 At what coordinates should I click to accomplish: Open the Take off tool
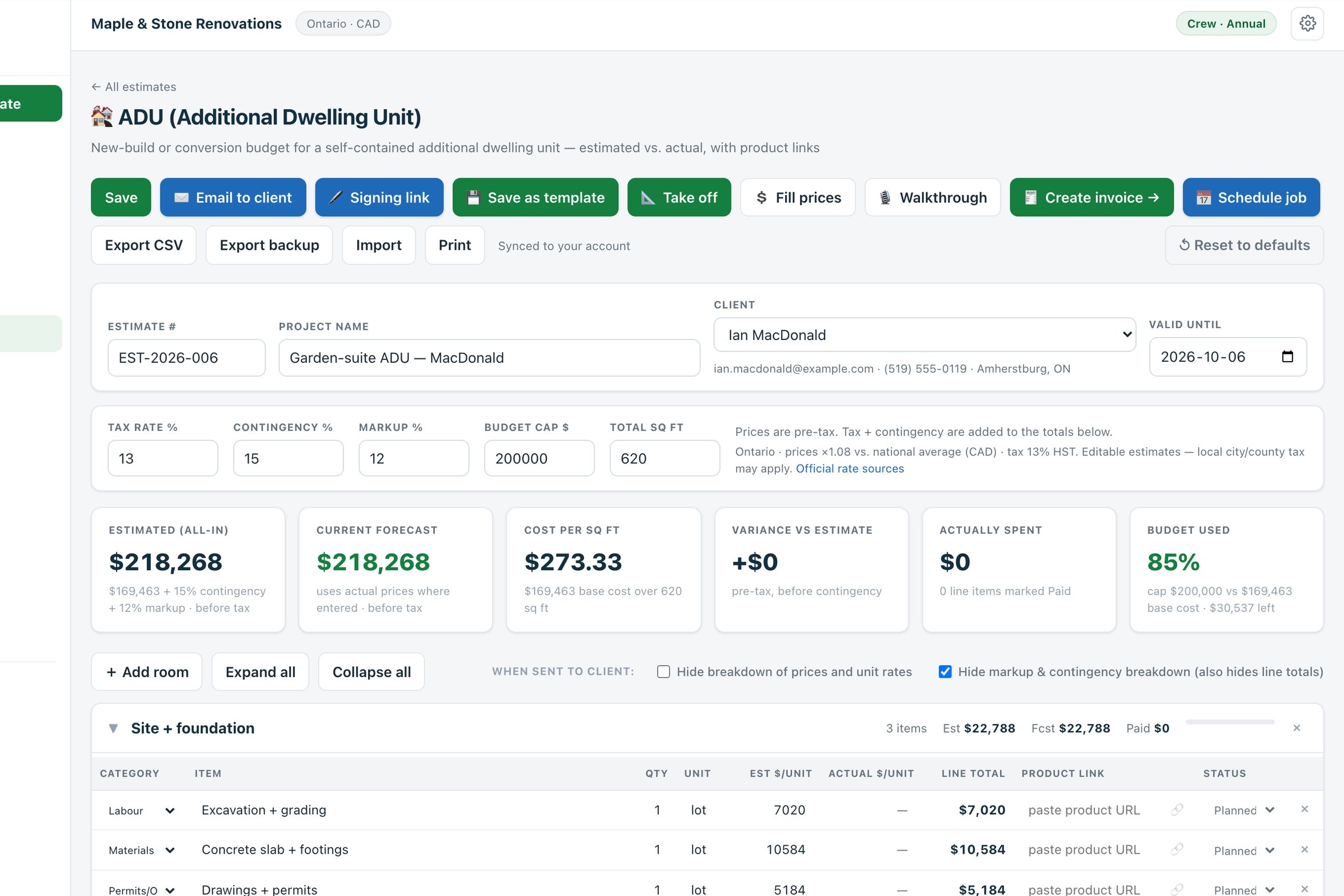[x=679, y=197]
